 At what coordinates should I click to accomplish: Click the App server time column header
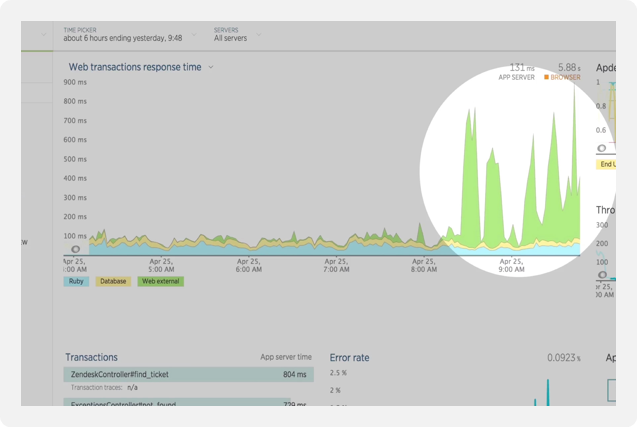point(286,357)
